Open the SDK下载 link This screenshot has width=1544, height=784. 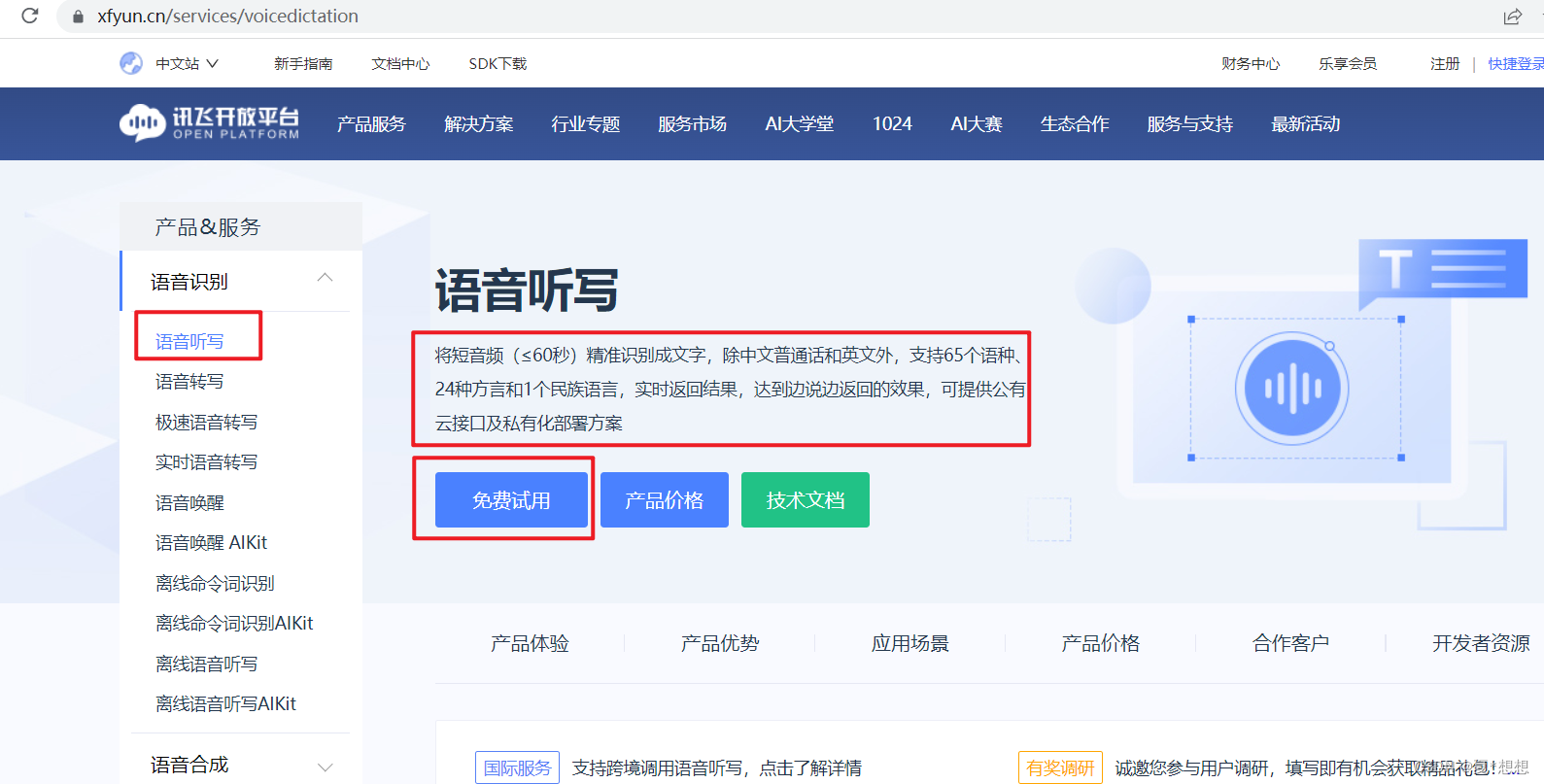click(x=498, y=63)
